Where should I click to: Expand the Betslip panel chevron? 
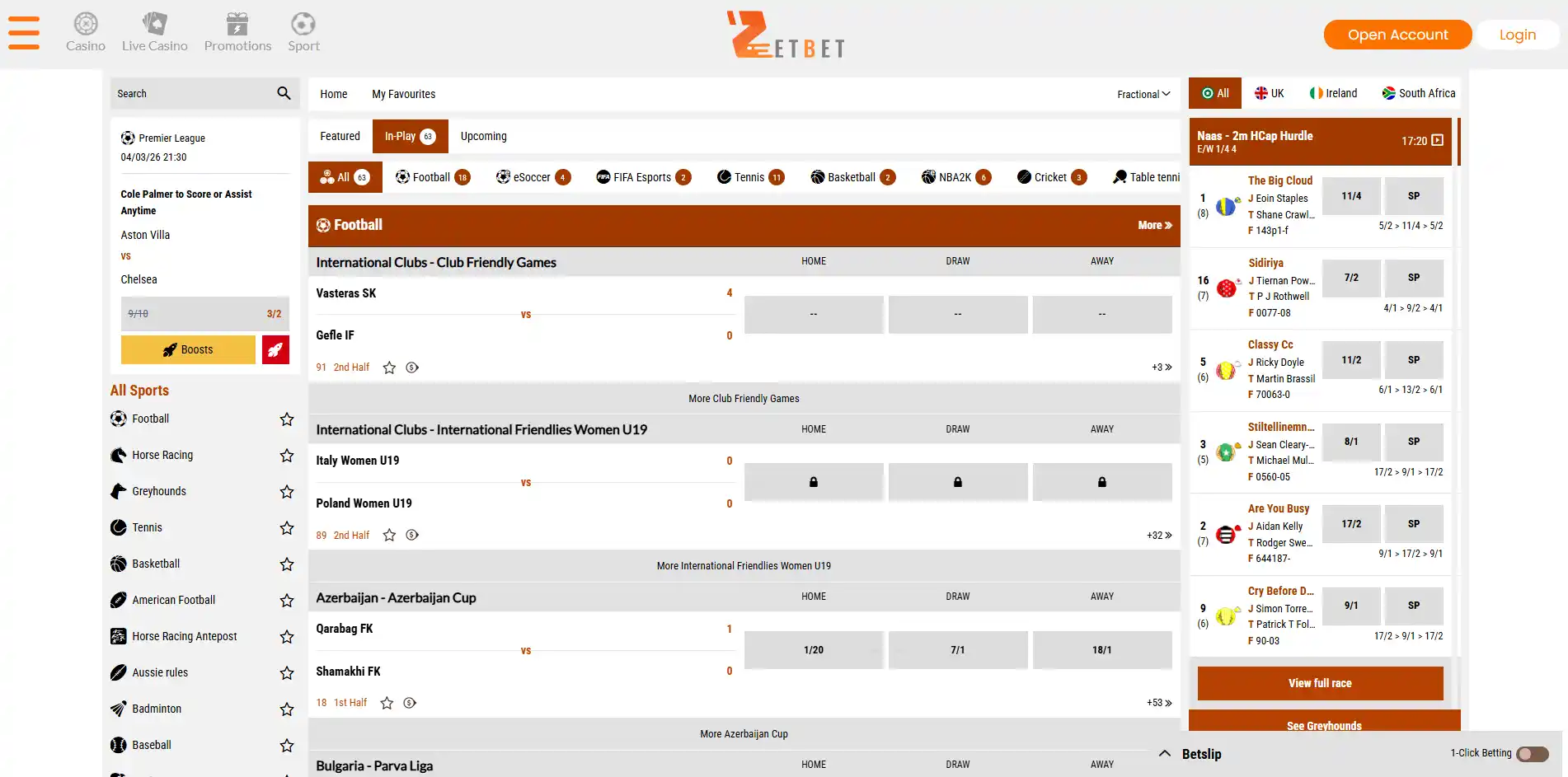click(x=1165, y=753)
